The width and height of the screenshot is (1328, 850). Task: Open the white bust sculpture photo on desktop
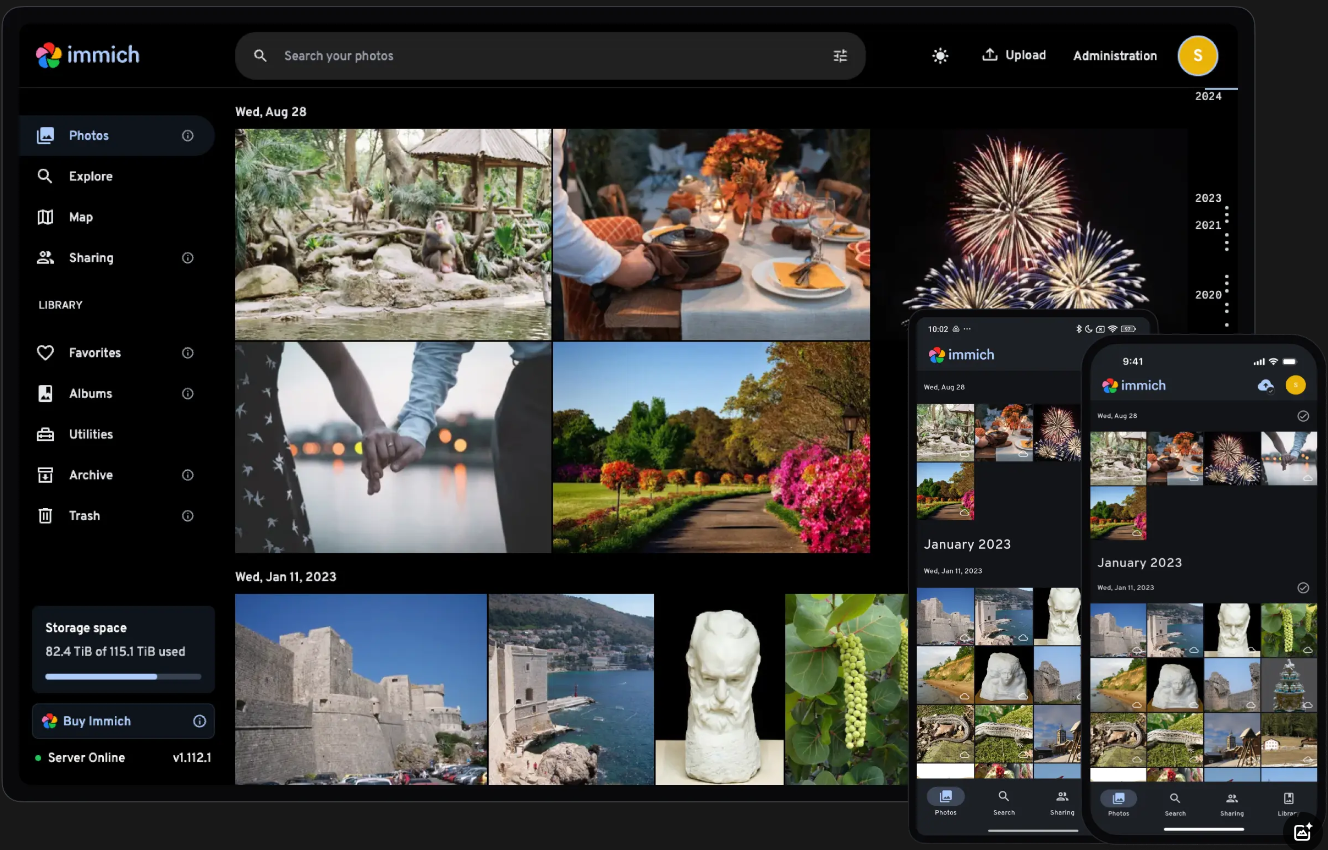click(x=719, y=689)
